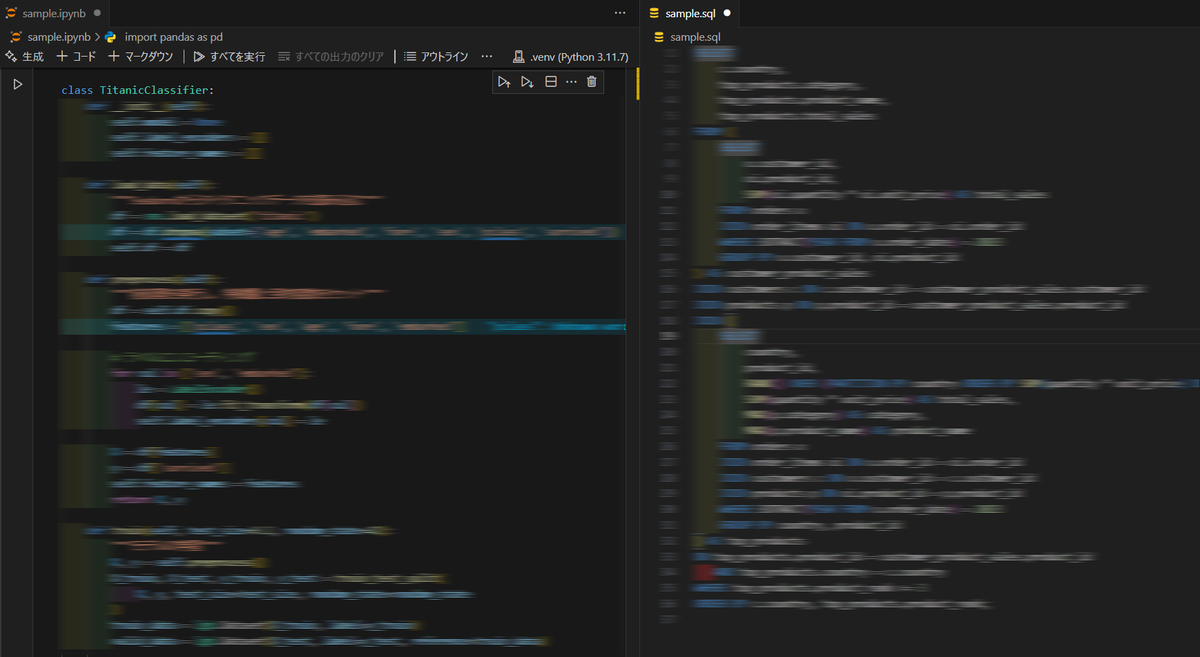The image size is (1200, 657).
Task: Open notebook toolbar overflow ellipsis menu
Action: (487, 57)
